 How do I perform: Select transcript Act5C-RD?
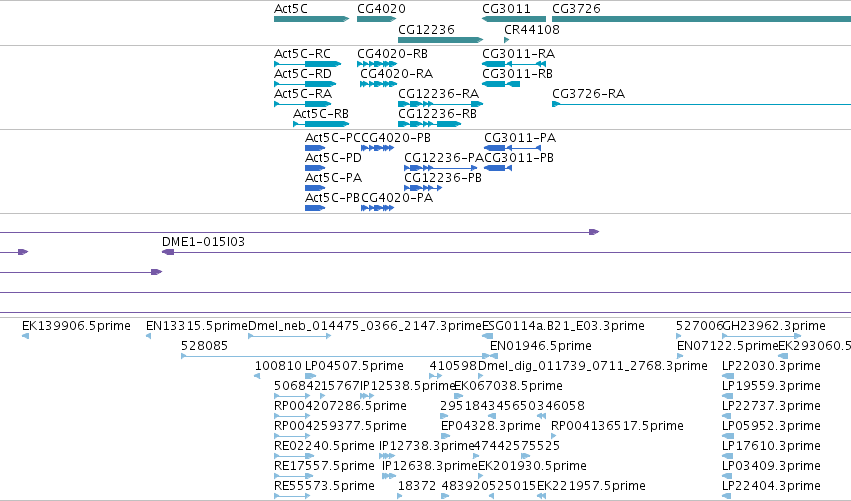click(x=305, y=84)
